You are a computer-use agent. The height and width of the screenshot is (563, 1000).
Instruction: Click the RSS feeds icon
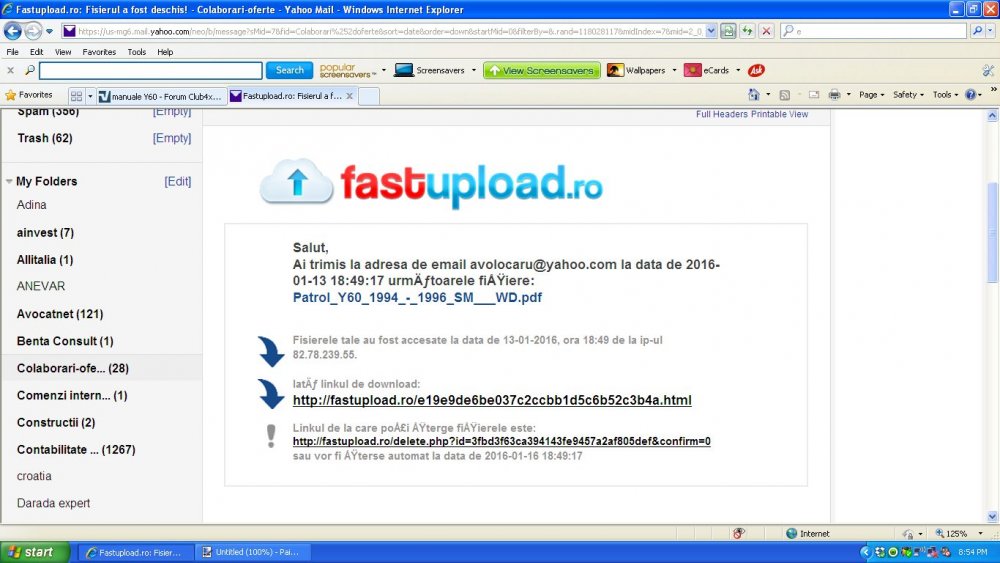tap(785, 95)
